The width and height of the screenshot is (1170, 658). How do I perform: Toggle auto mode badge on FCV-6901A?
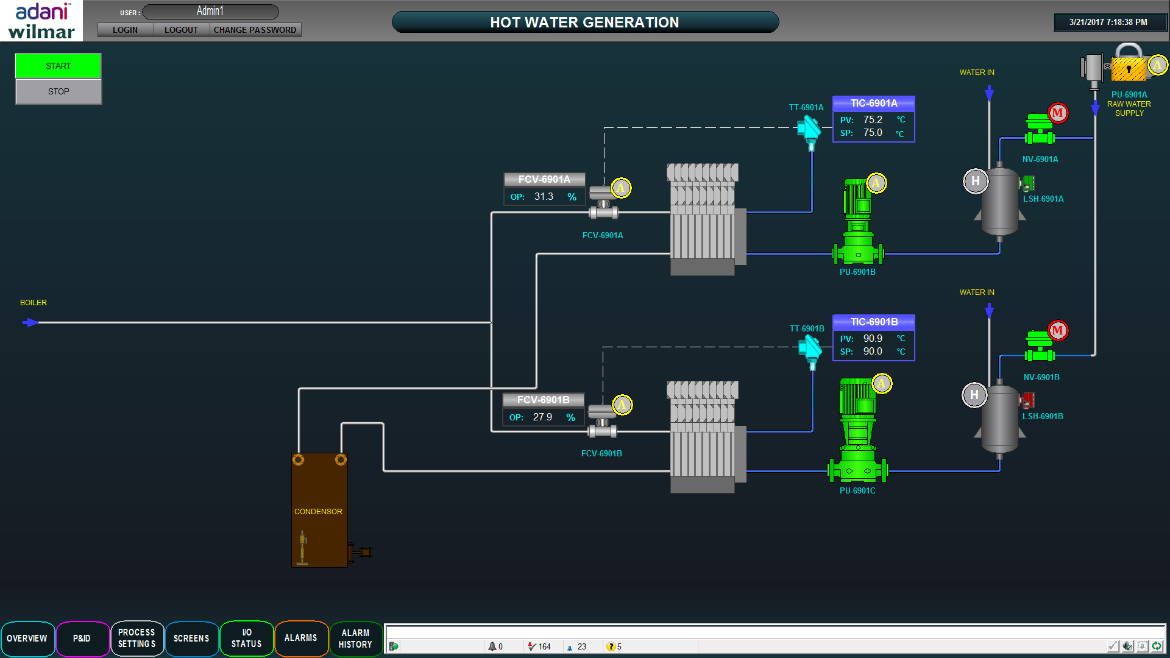pos(620,187)
